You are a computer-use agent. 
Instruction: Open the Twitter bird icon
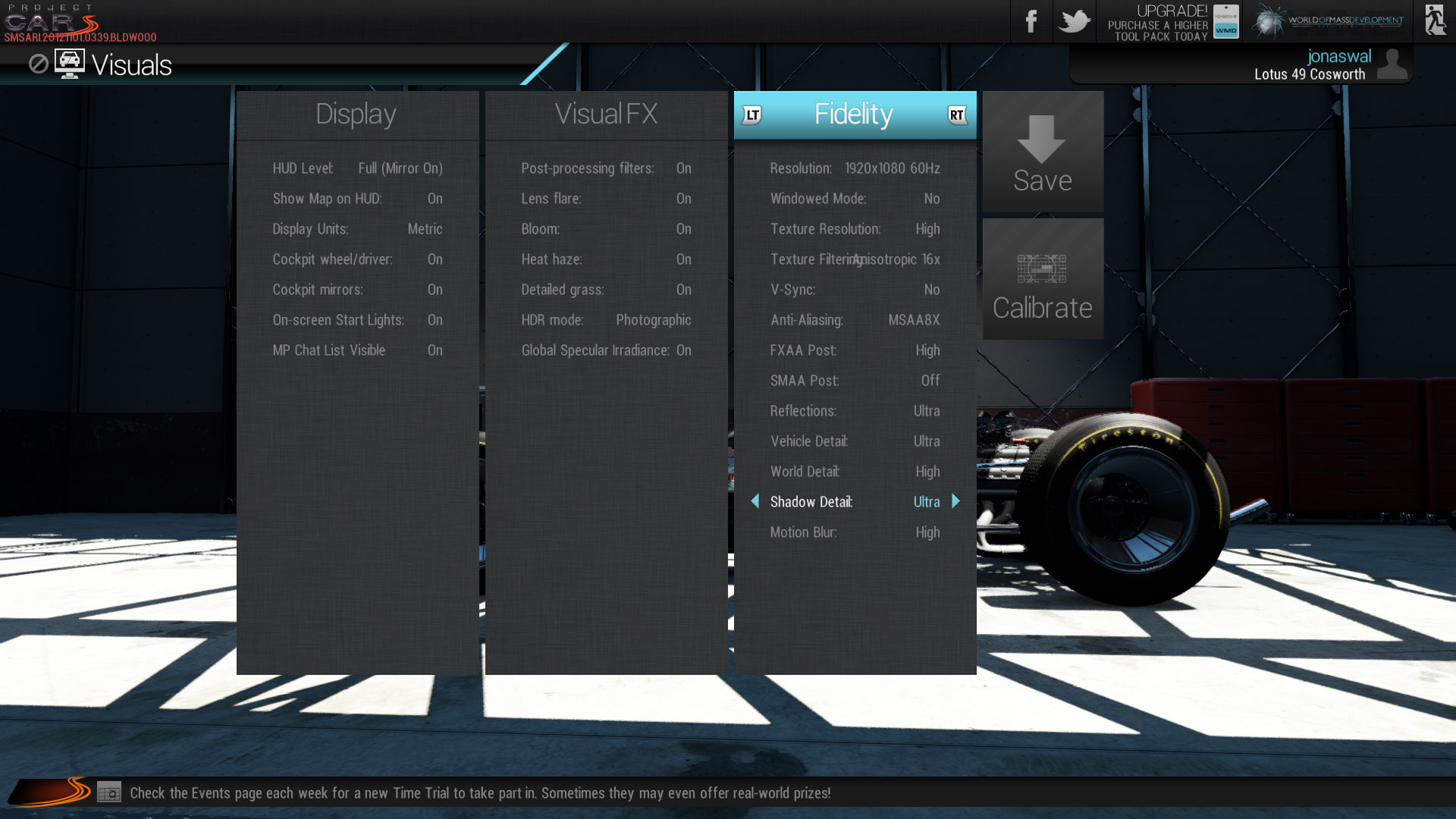tap(1074, 21)
